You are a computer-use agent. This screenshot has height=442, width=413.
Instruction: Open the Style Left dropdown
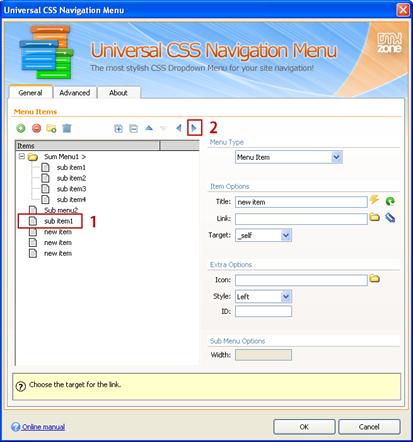tap(286, 296)
